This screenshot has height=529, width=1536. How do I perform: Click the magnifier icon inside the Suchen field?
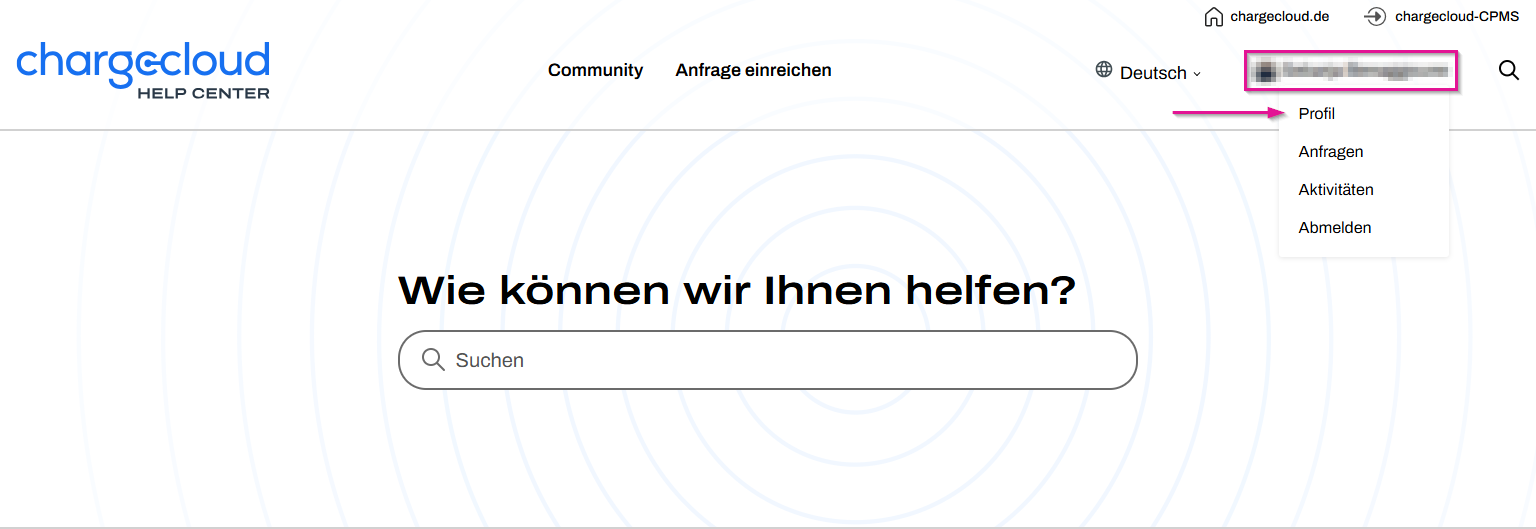click(433, 360)
